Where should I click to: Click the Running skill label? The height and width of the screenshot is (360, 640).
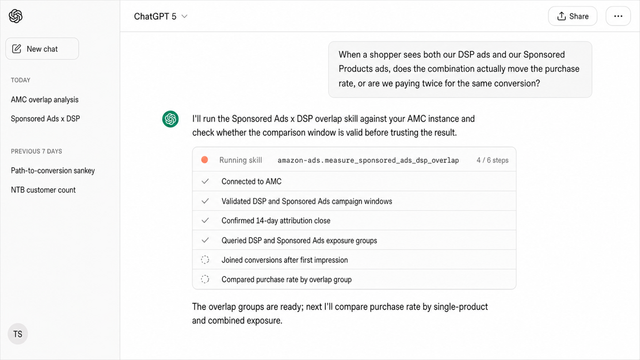coord(240,160)
